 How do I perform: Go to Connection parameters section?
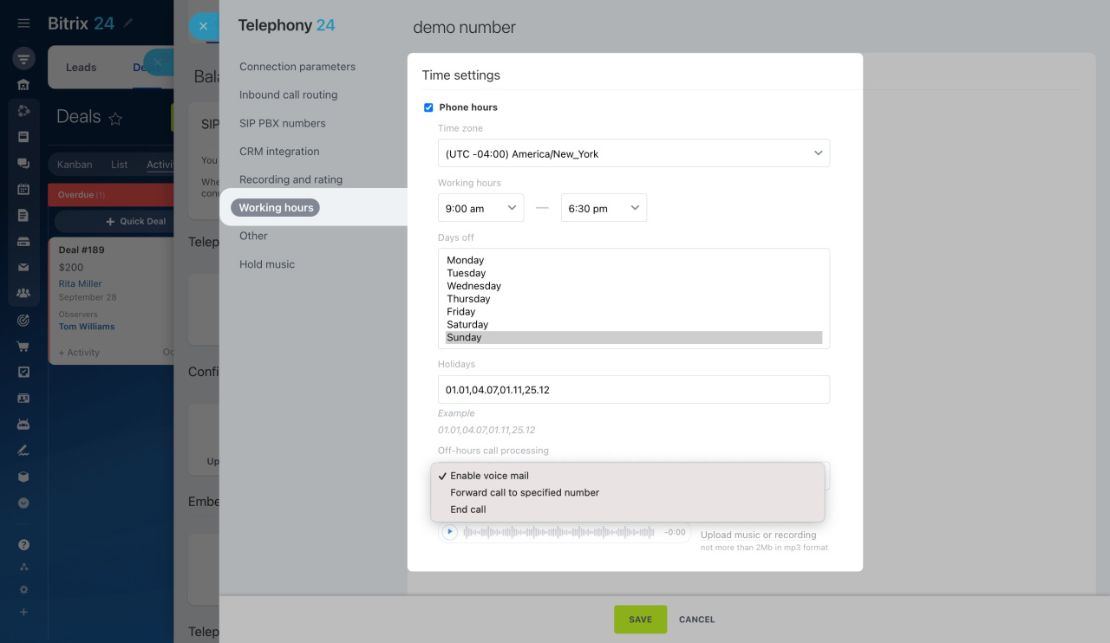pyautogui.click(x=297, y=67)
